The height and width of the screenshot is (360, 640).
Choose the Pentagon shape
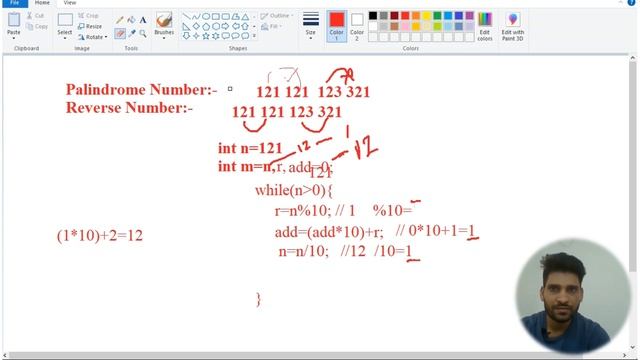pyautogui.click(x=206, y=26)
